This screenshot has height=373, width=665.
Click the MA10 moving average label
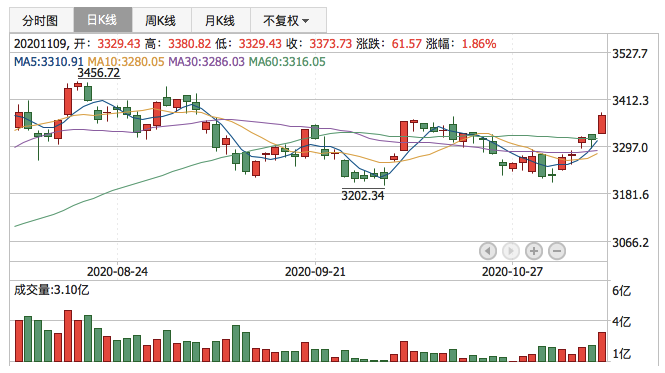[x=126, y=62]
